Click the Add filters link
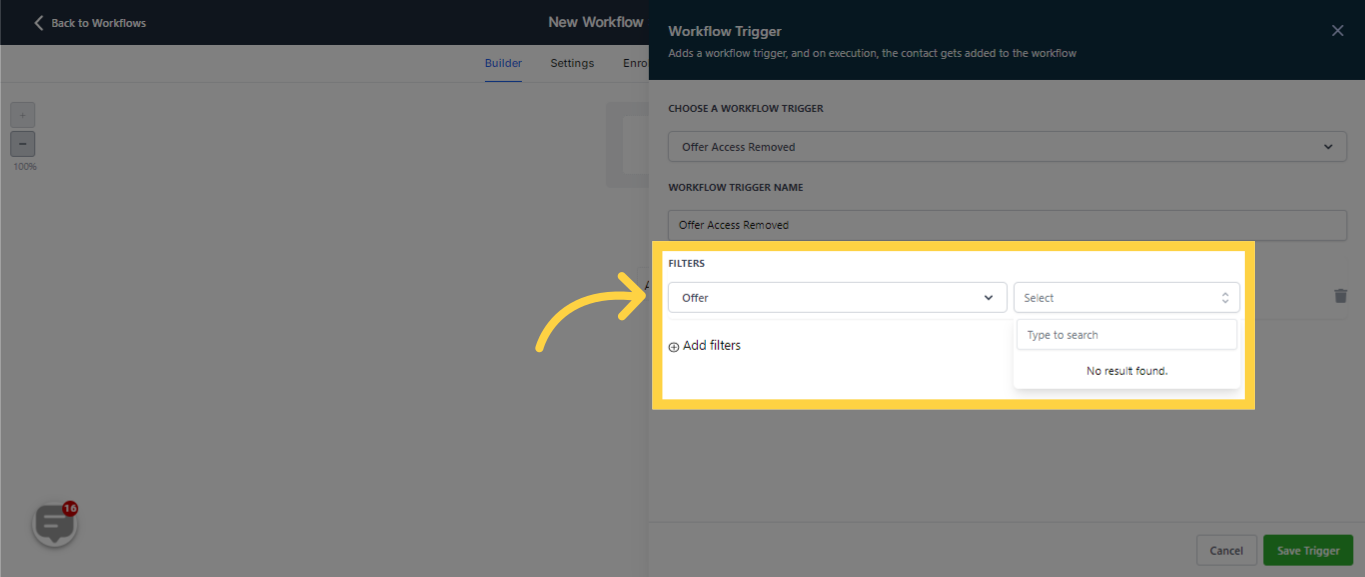1365x577 pixels. [711, 345]
